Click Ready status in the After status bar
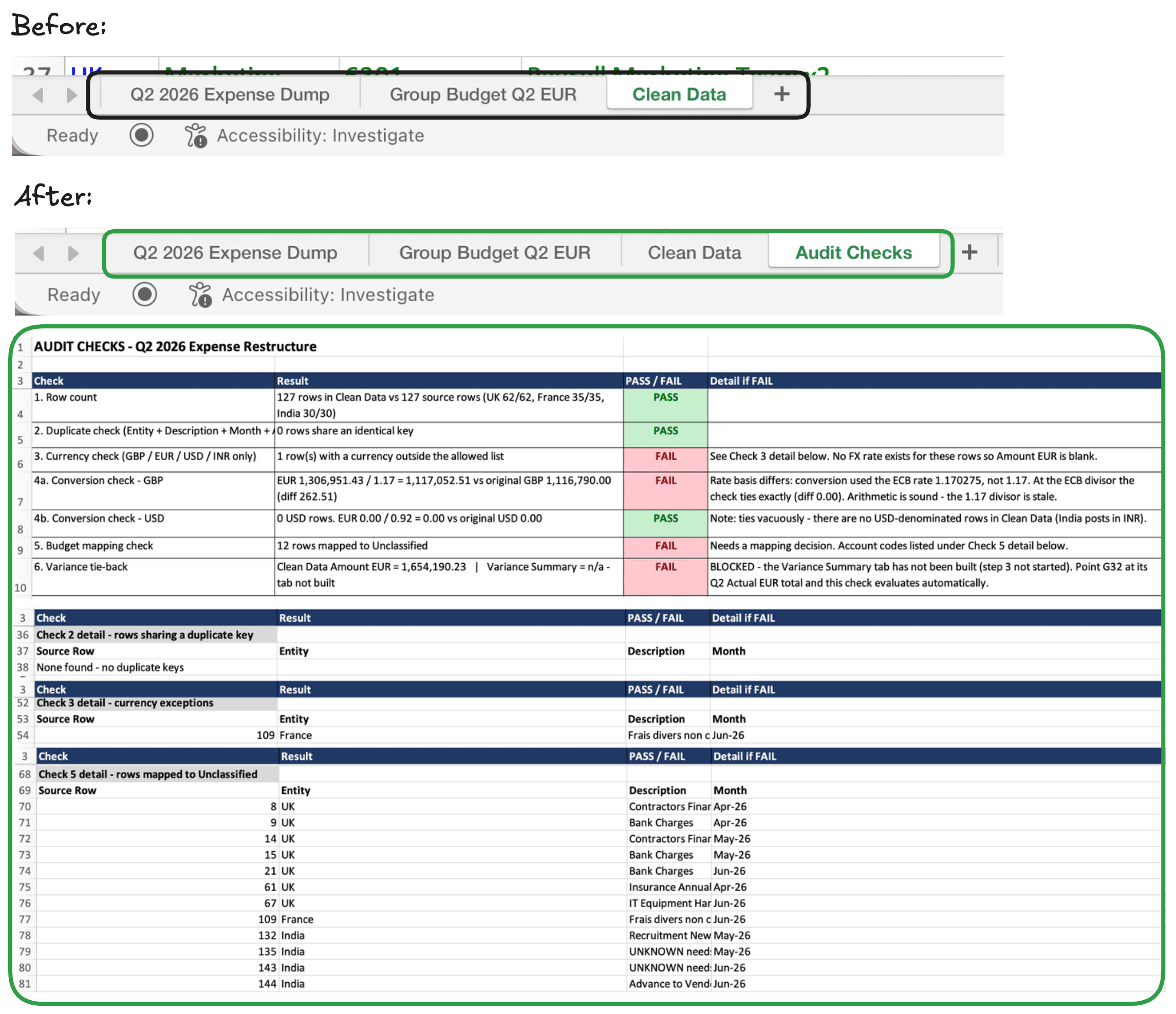 pos(74,294)
